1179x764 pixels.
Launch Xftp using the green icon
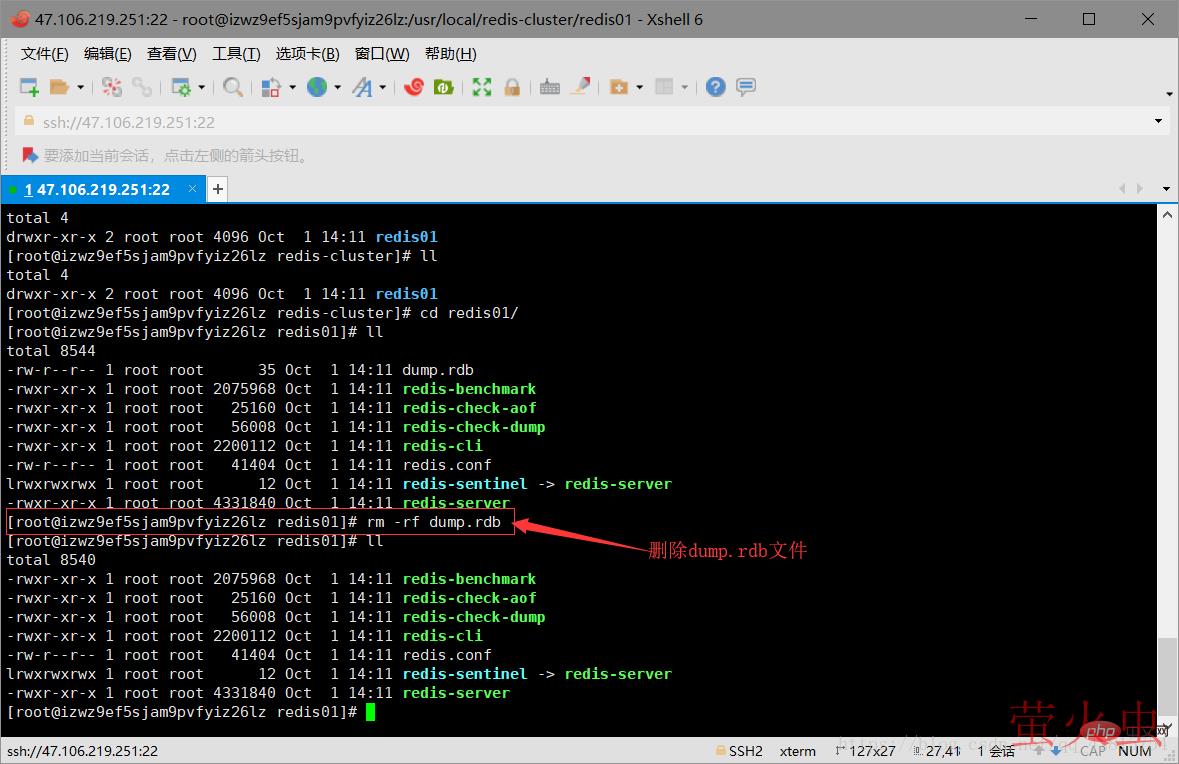443,88
